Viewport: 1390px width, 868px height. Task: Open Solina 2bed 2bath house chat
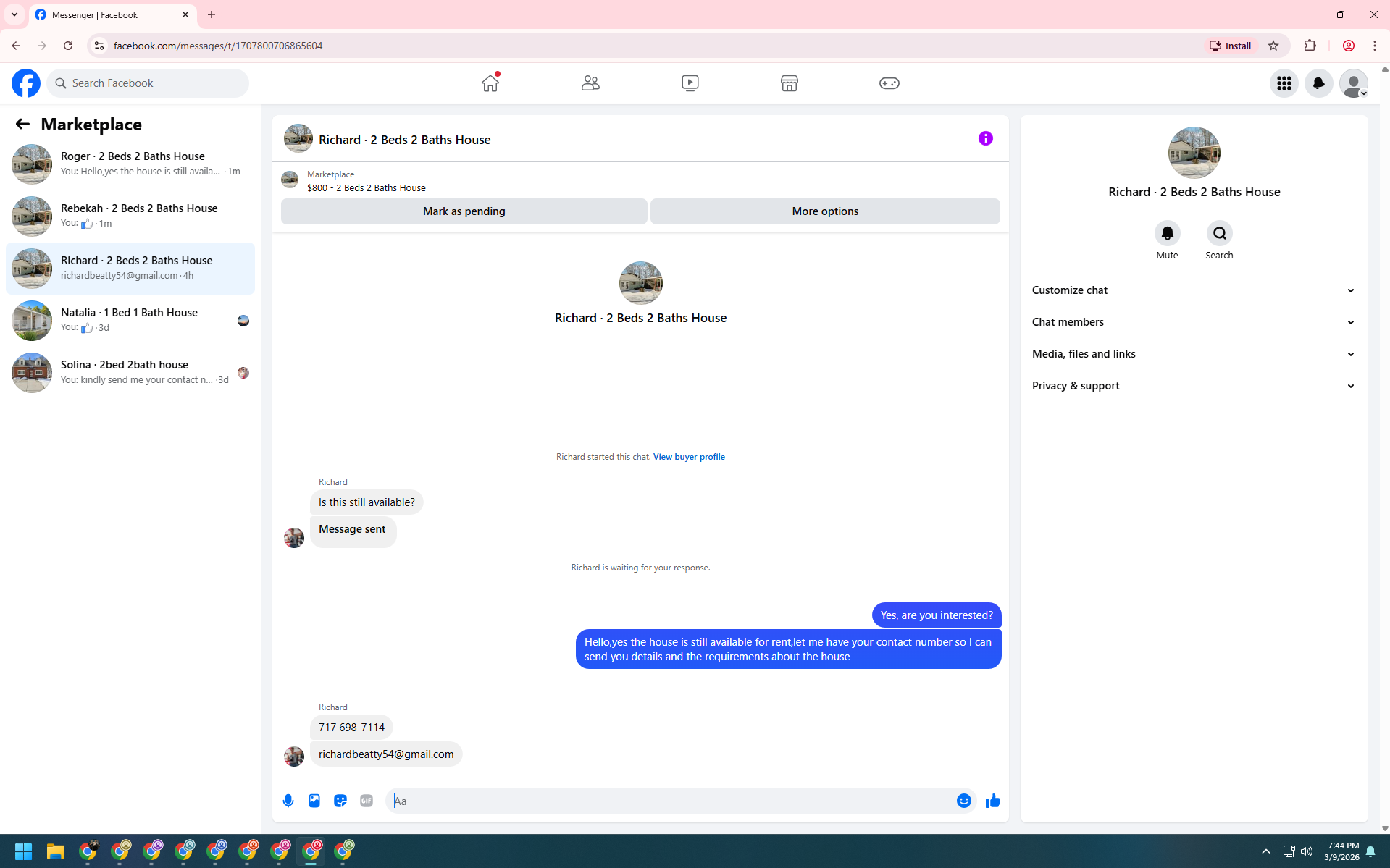[x=130, y=372]
